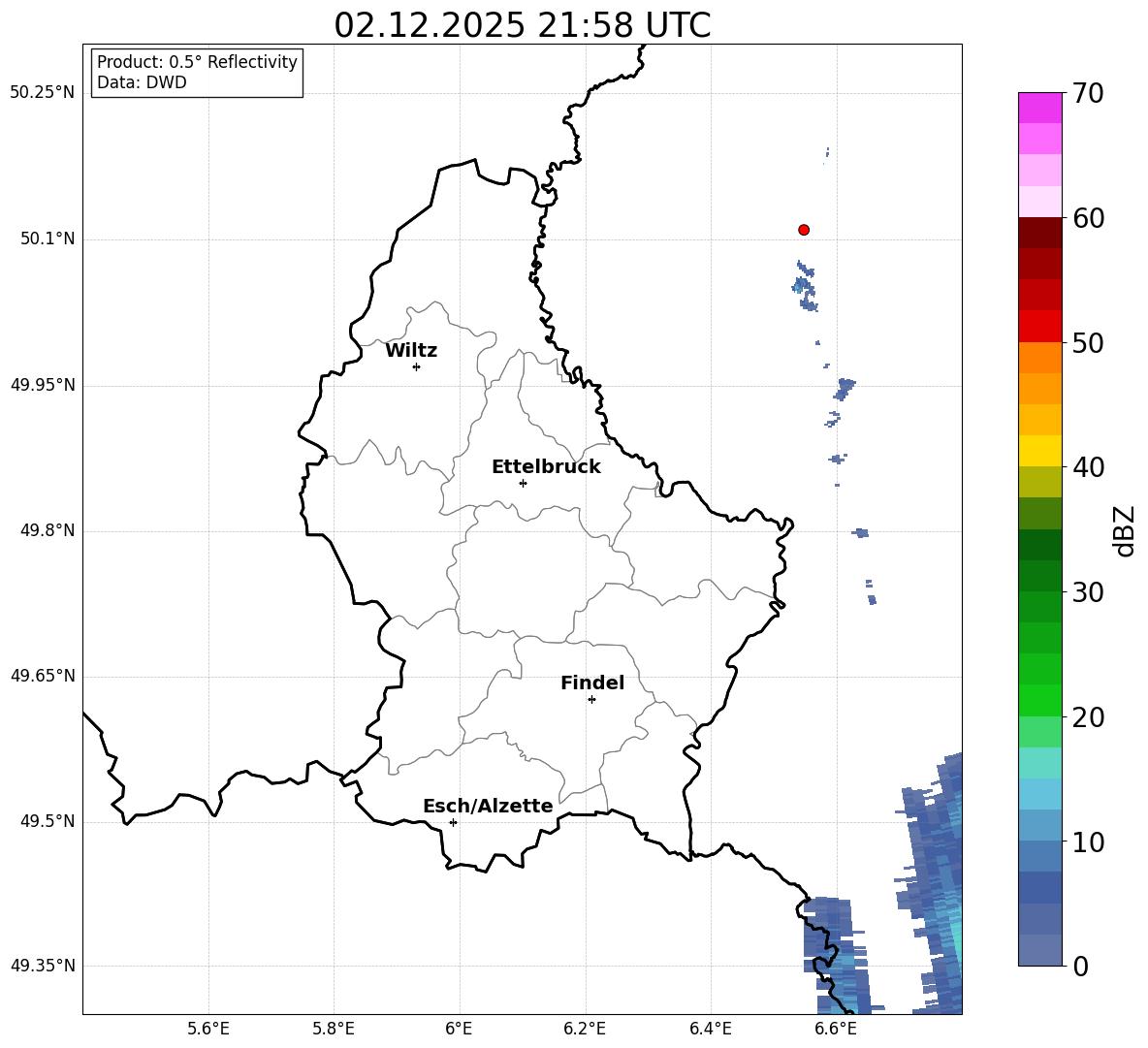Click the 49.5°N latitude label
This screenshot has height=1048, width=1148.
click(48, 821)
